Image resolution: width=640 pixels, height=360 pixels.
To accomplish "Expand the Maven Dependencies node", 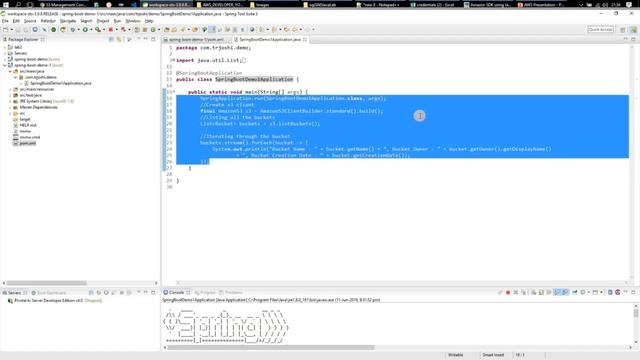I will [10, 107].
